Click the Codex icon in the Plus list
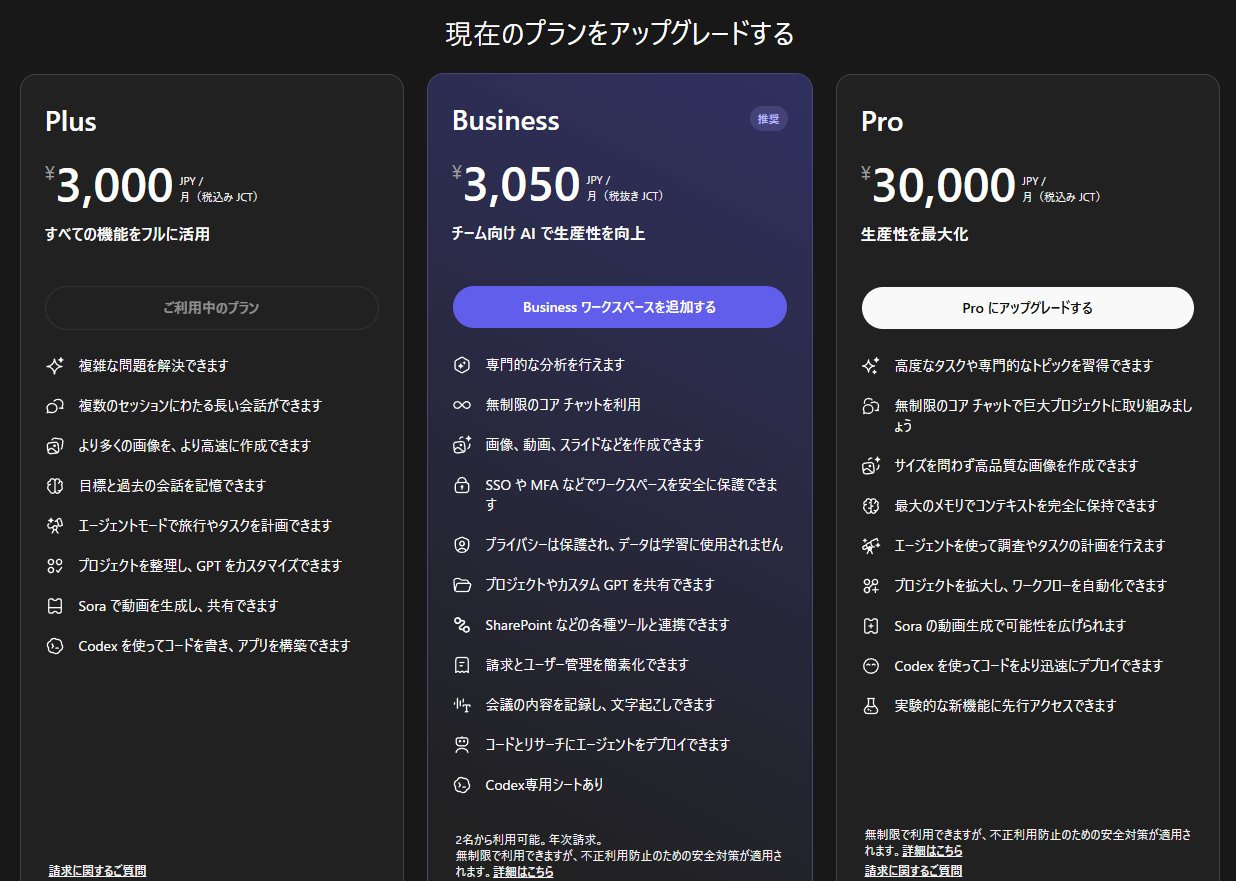Screen dimensions: 1236x881 pos(55,646)
